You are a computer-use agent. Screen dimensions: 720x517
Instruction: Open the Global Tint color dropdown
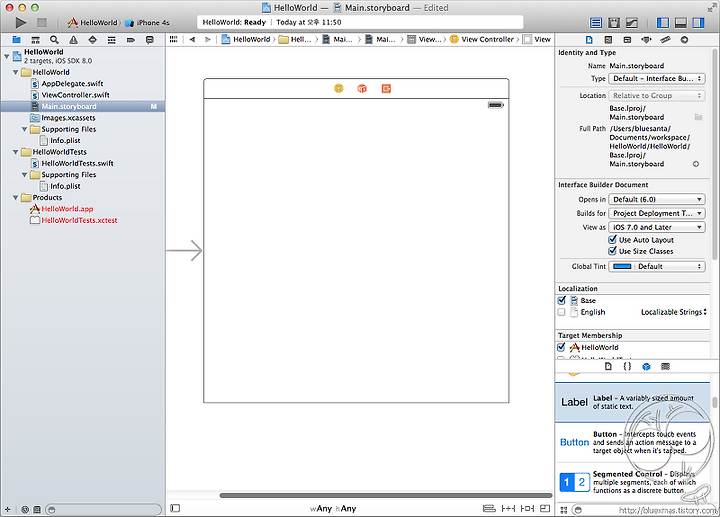point(657,266)
